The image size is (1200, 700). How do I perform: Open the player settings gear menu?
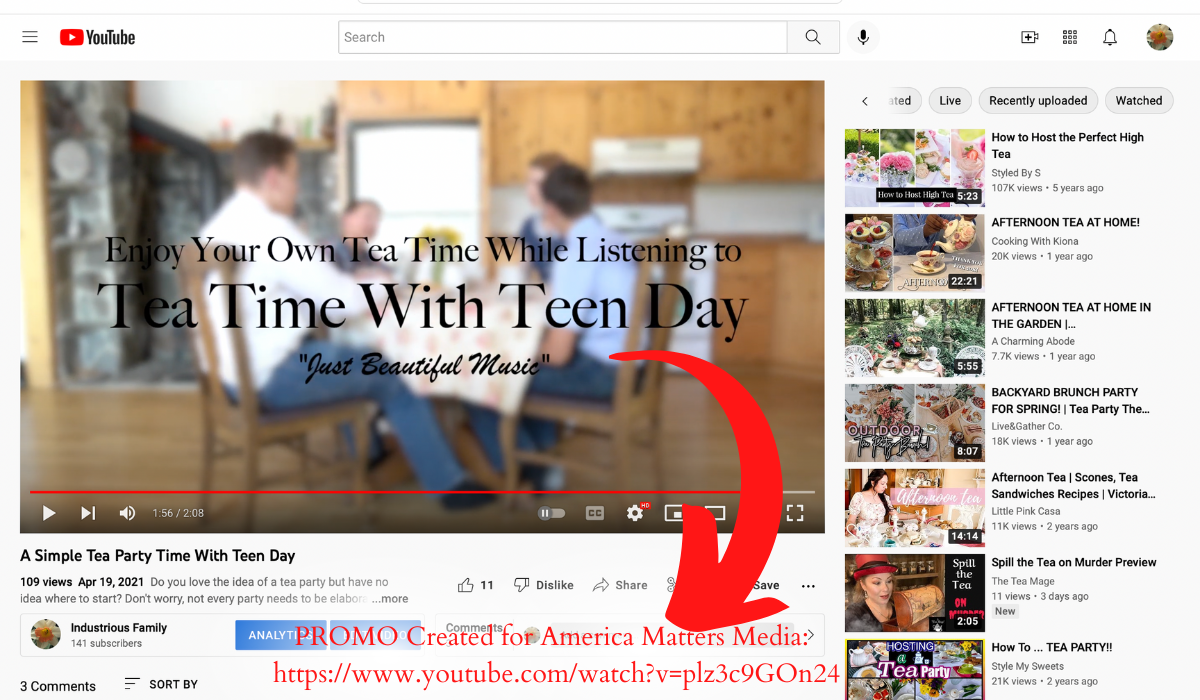(x=635, y=513)
